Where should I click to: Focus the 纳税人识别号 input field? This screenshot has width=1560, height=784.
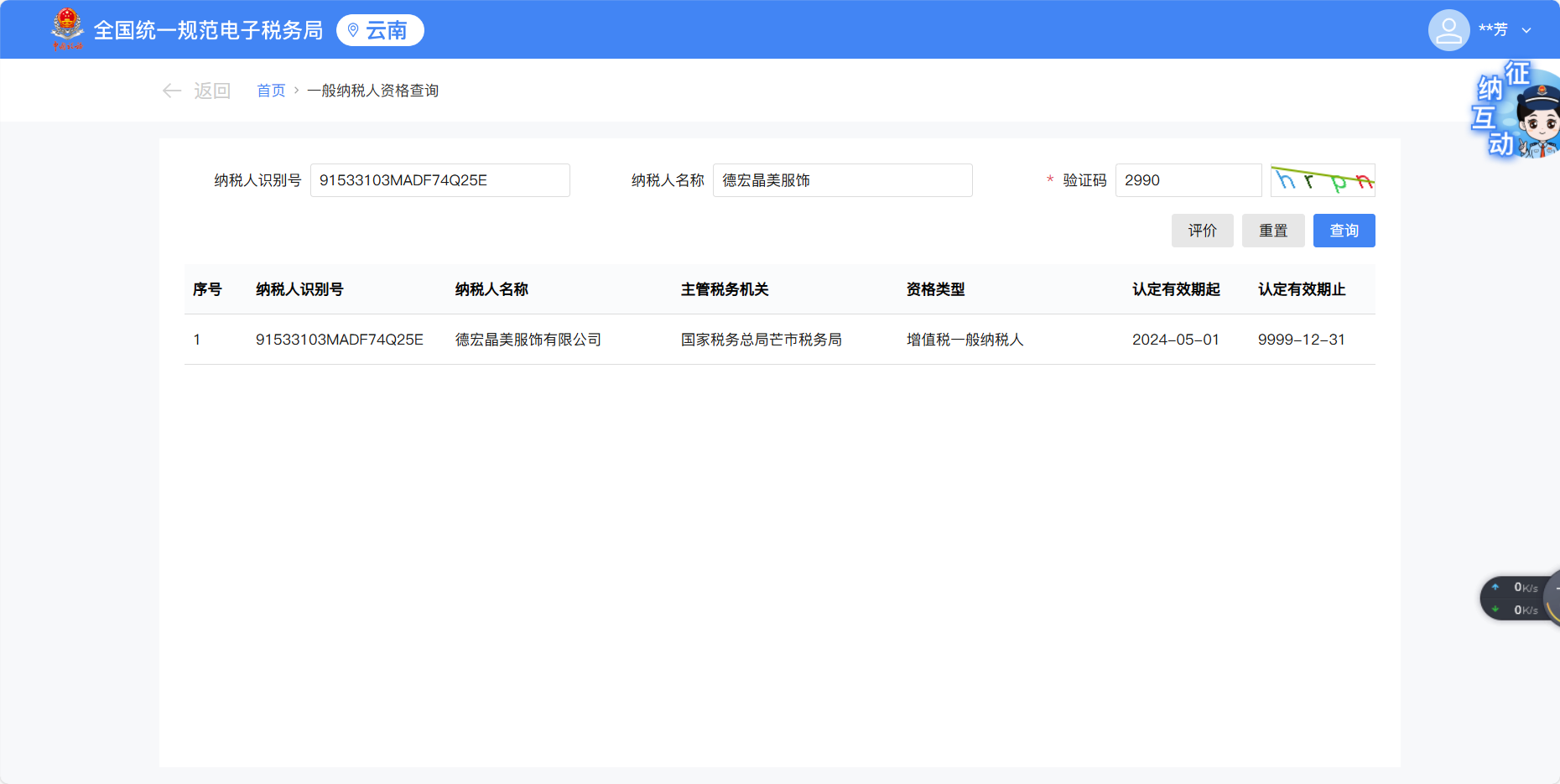439,180
